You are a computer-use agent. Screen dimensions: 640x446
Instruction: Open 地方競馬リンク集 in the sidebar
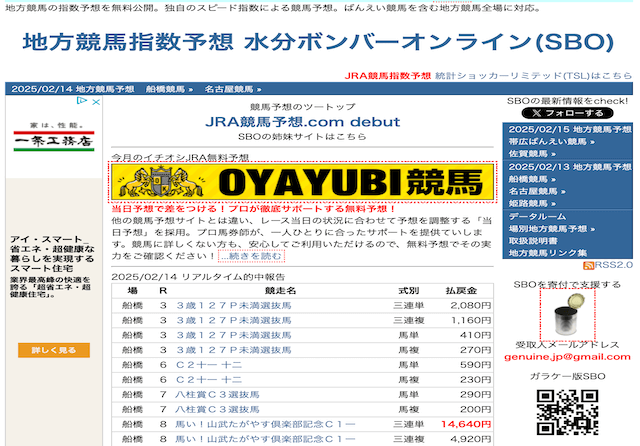[x=548, y=253]
